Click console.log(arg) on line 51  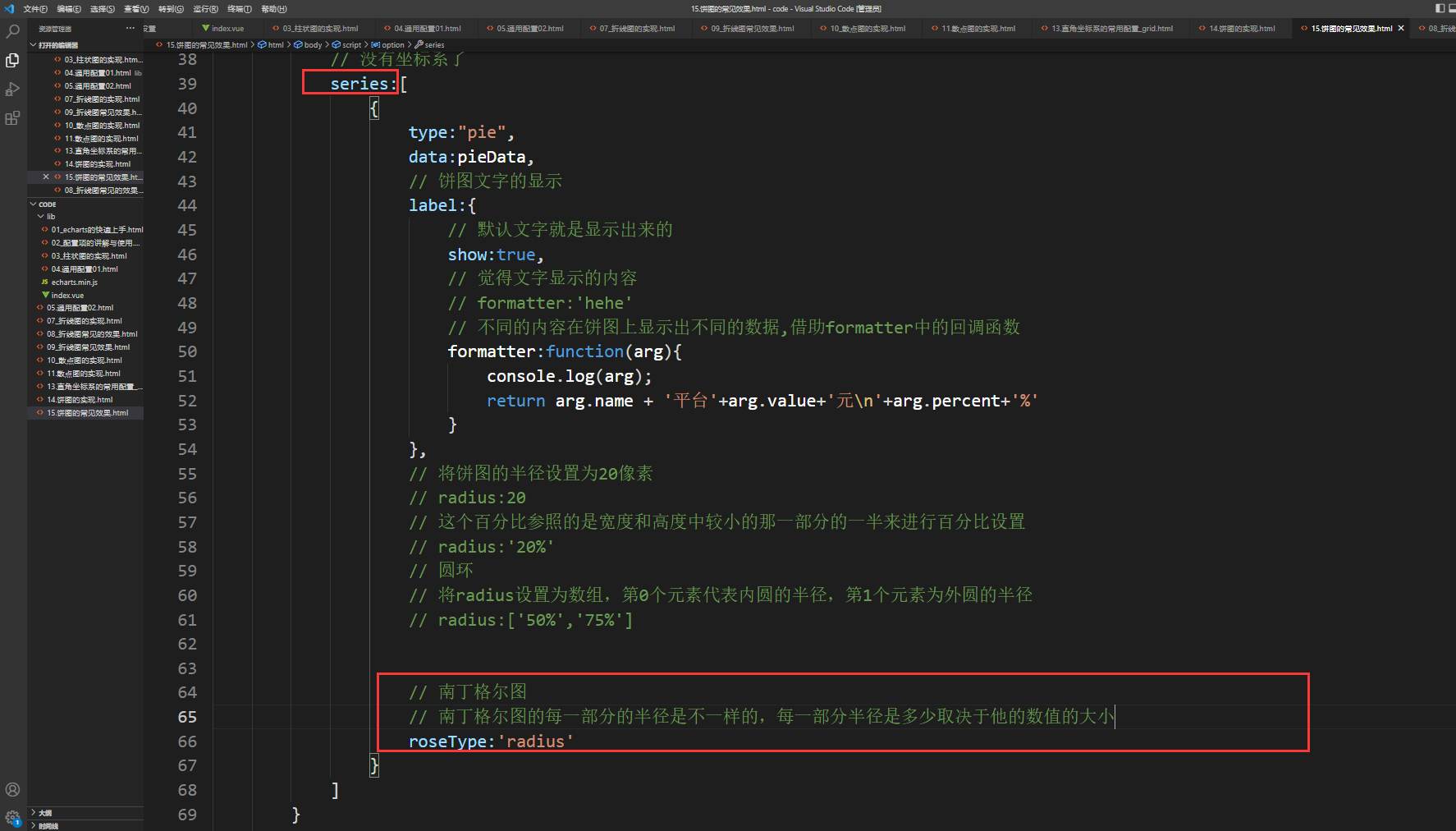[x=569, y=376]
